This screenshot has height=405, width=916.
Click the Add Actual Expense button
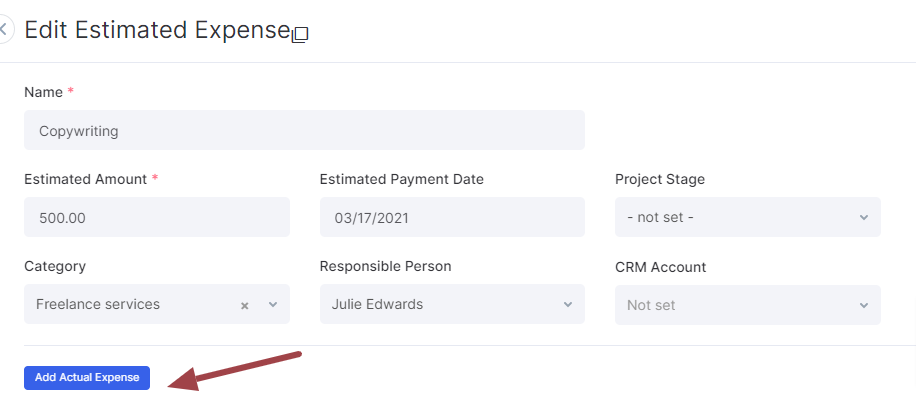click(87, 378)
